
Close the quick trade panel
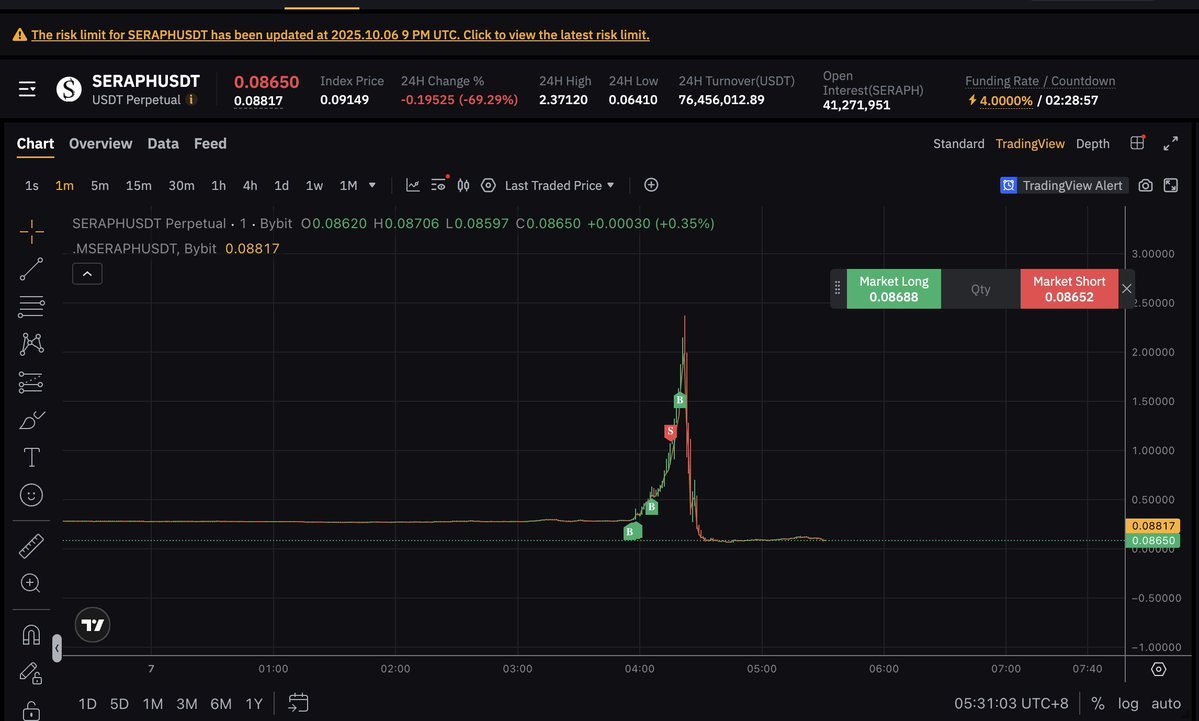click(1126, 289)
